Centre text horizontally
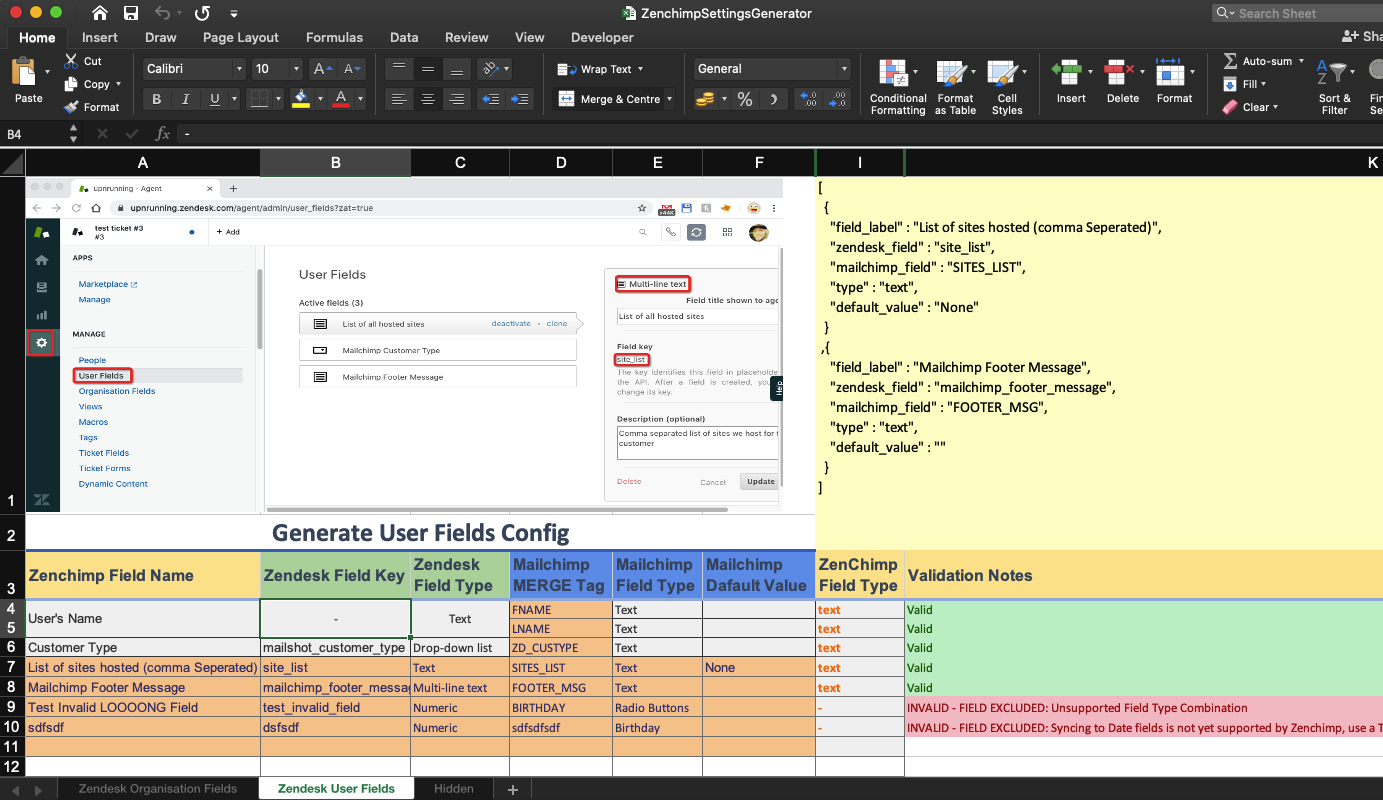1383x800 pixels. (428, 99)
